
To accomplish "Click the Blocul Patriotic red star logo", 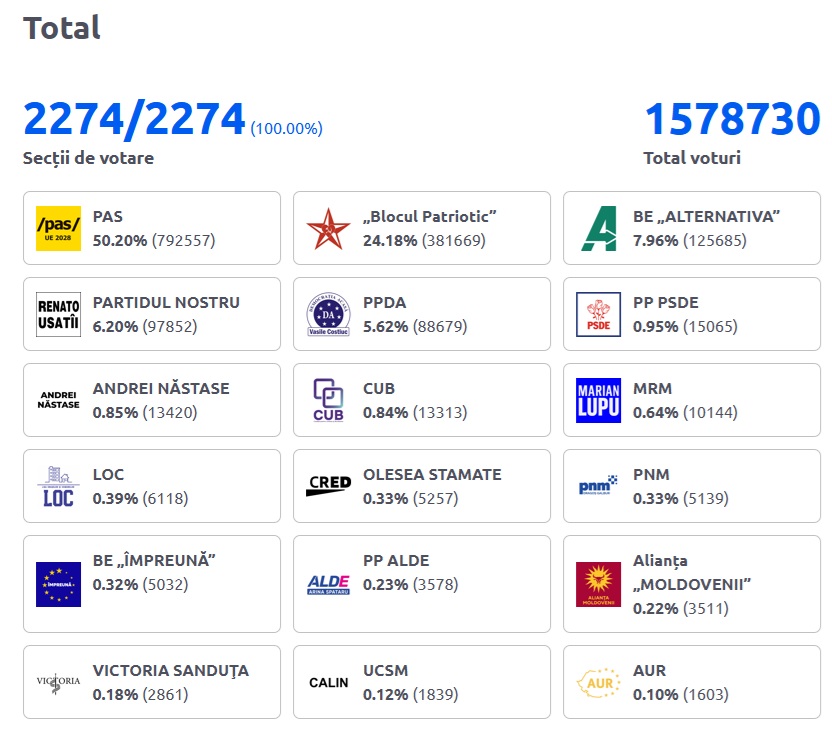I will pyautogui.click(x=328, y=228).
